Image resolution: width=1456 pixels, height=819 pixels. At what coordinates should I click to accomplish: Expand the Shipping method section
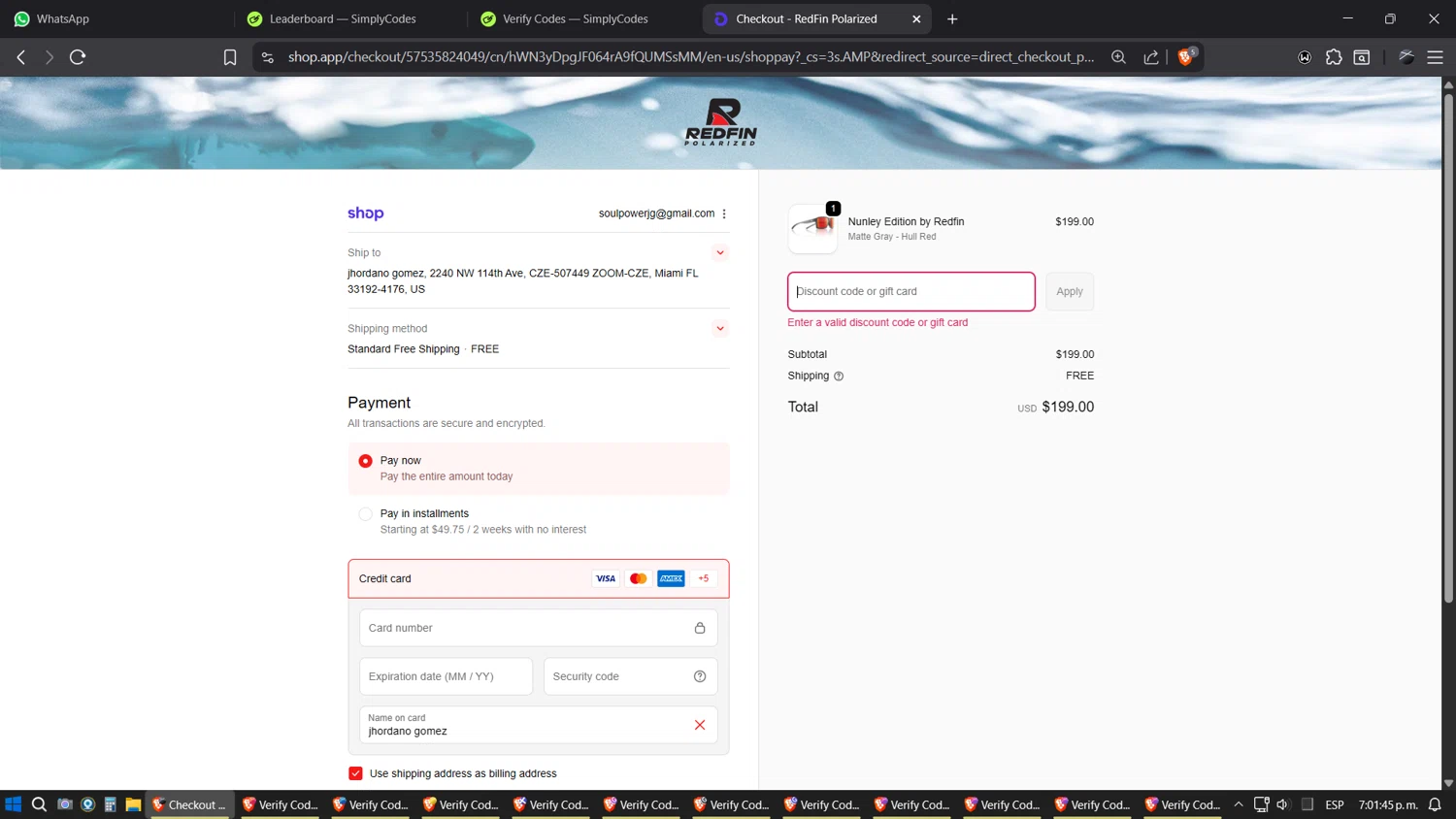point(720,328)
